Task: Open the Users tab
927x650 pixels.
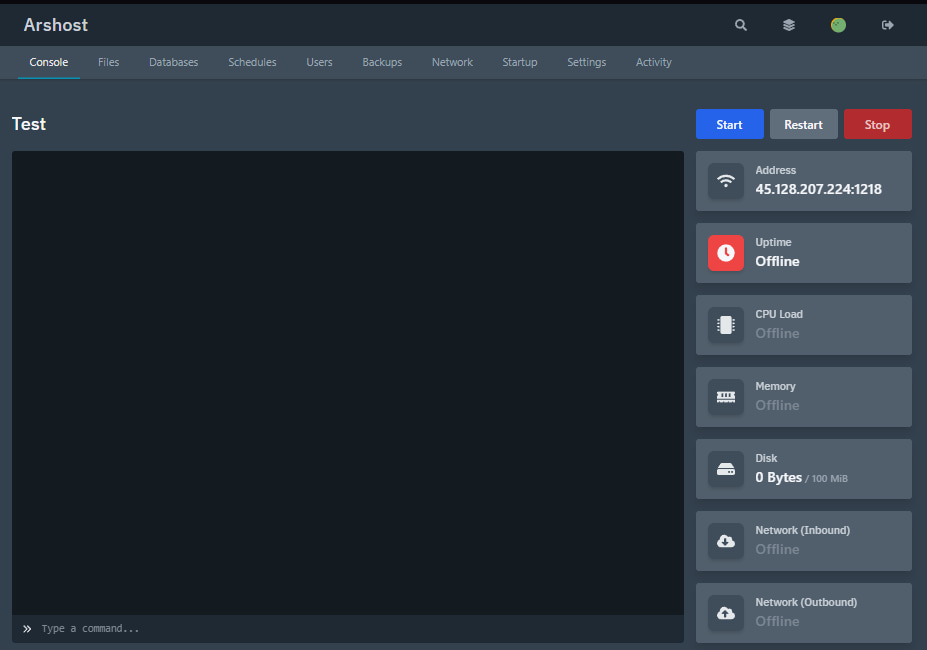Action: [319, 62]
